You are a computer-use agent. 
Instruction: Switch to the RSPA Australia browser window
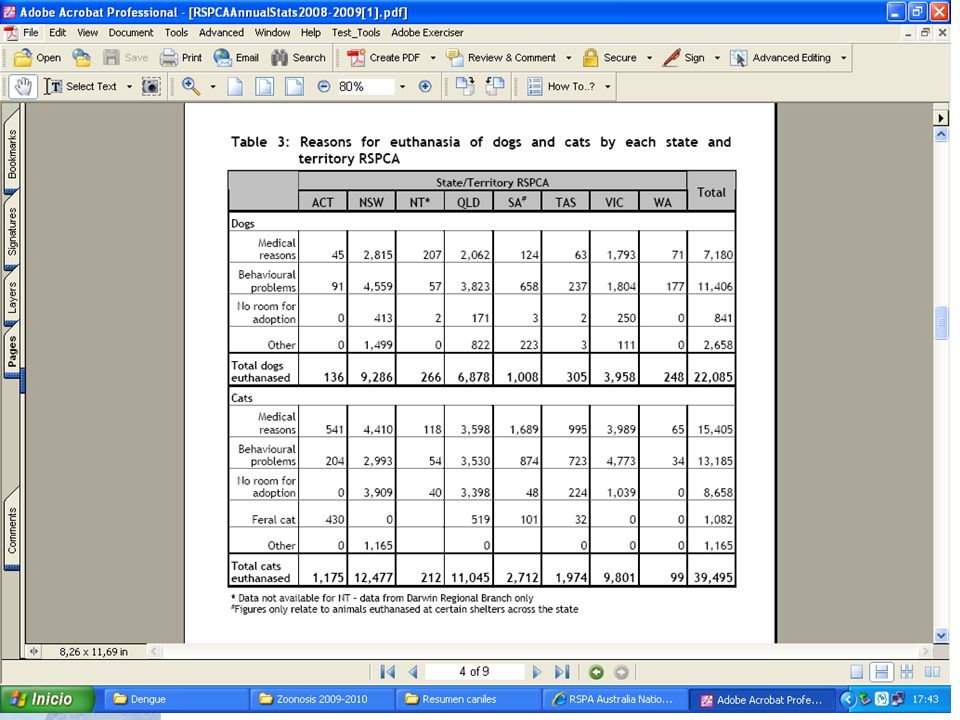[x=613, y=699]
